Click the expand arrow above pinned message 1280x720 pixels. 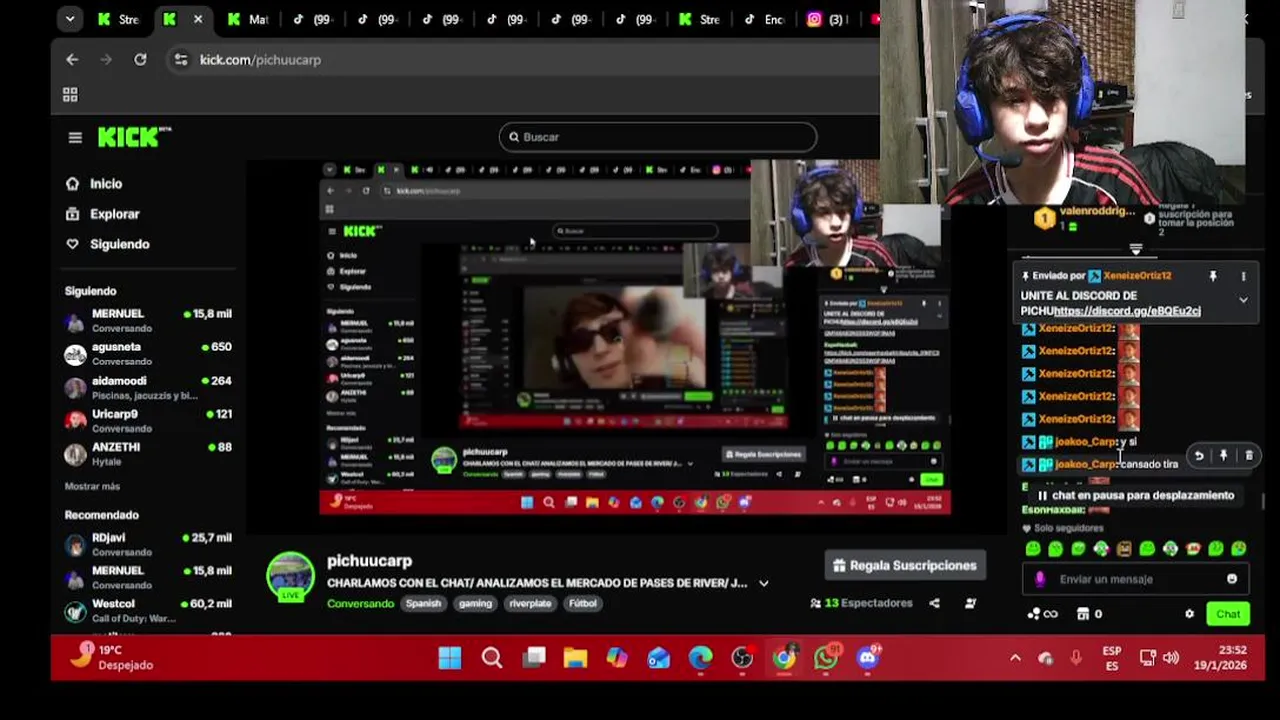[1135, 249]
